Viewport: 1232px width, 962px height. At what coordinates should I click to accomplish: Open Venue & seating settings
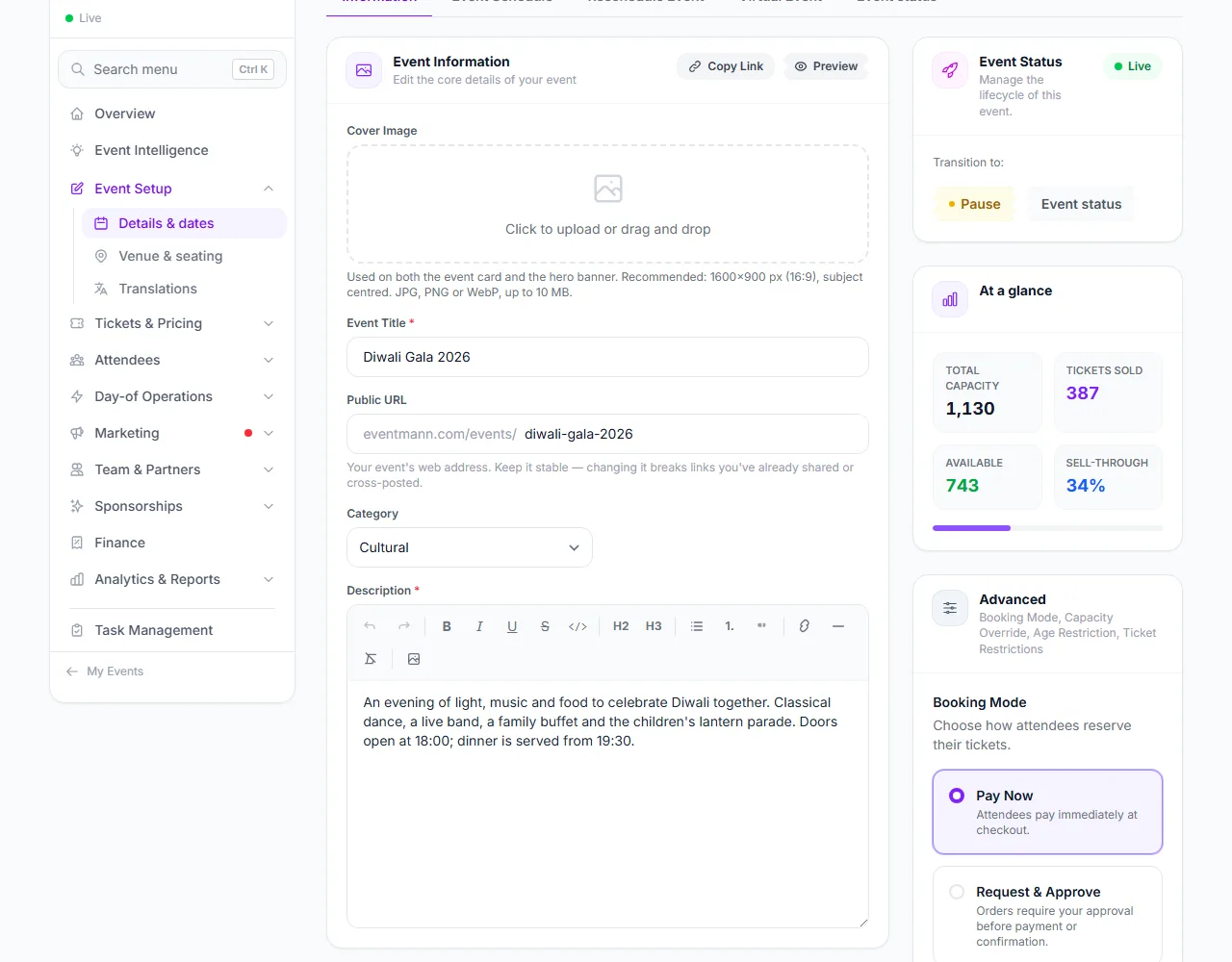(x=185, y=256)
